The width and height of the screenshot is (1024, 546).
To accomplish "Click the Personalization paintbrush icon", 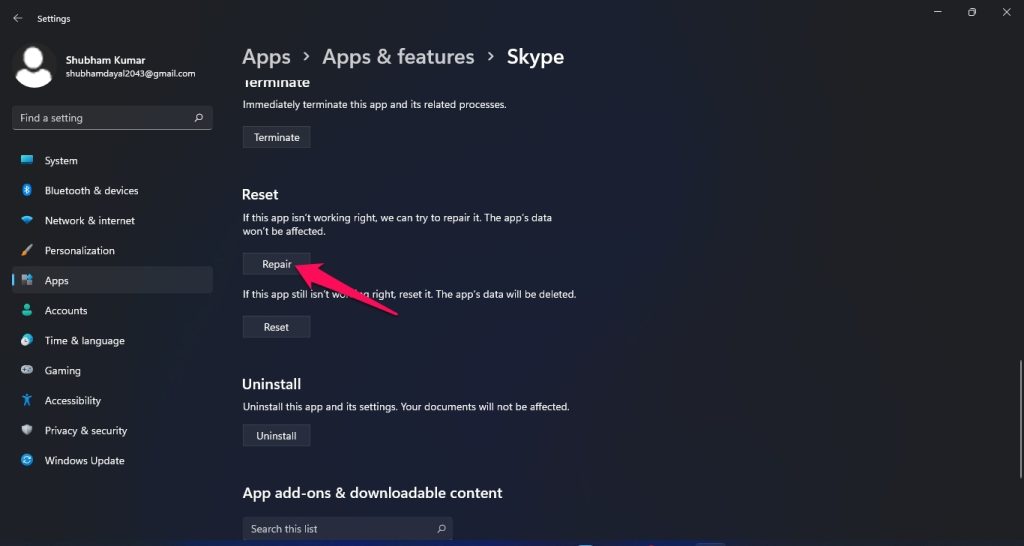I will tap(27, 251).
